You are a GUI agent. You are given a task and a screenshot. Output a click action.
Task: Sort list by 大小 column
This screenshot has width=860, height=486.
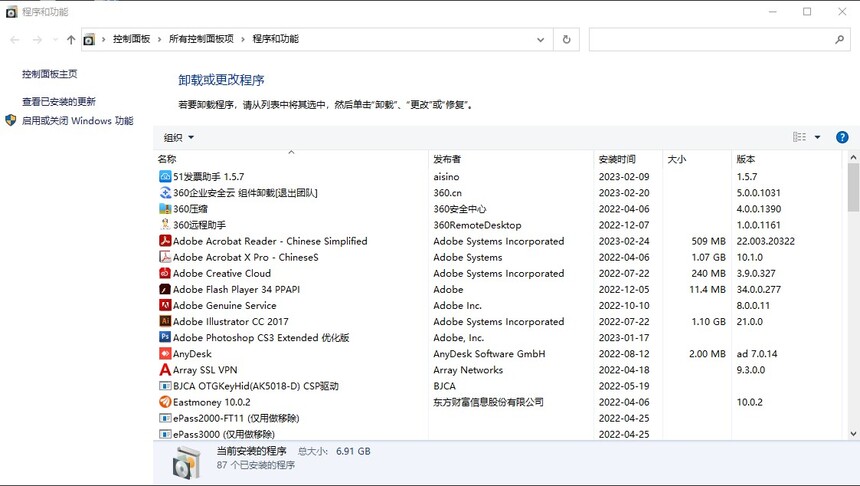(x=697, y=159)
